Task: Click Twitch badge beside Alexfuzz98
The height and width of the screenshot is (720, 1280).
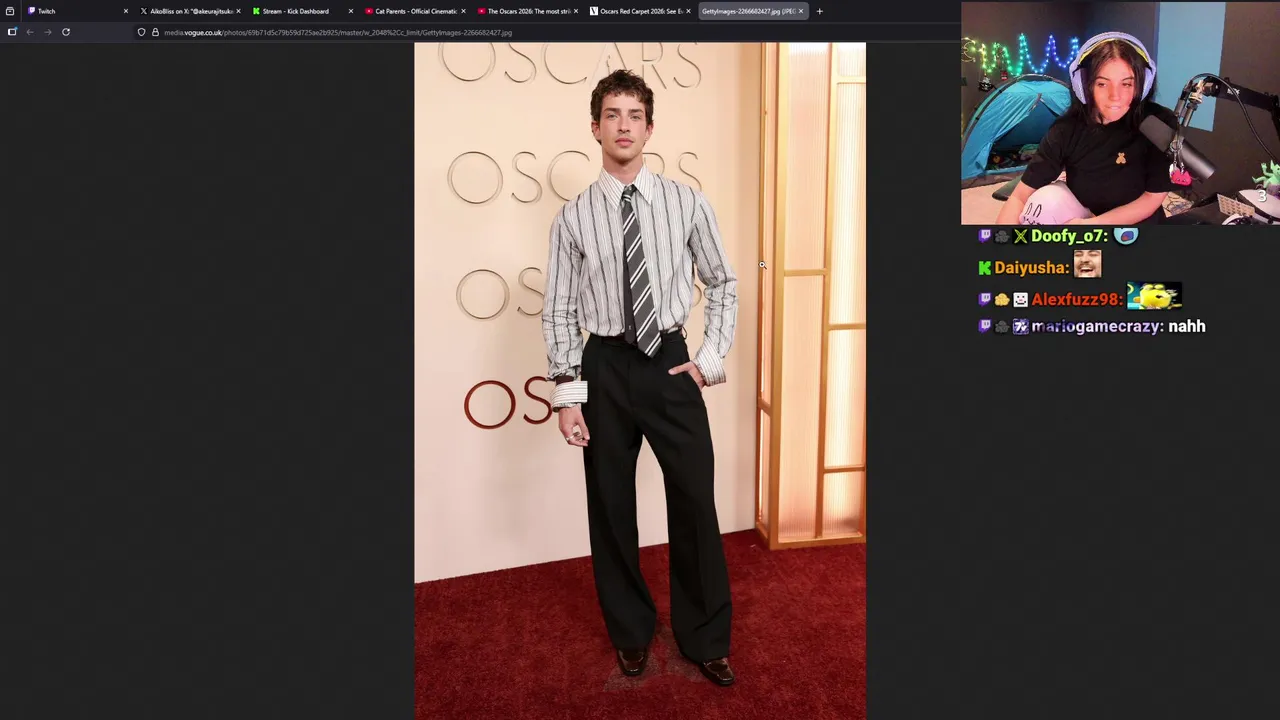Action: (985, 299)
